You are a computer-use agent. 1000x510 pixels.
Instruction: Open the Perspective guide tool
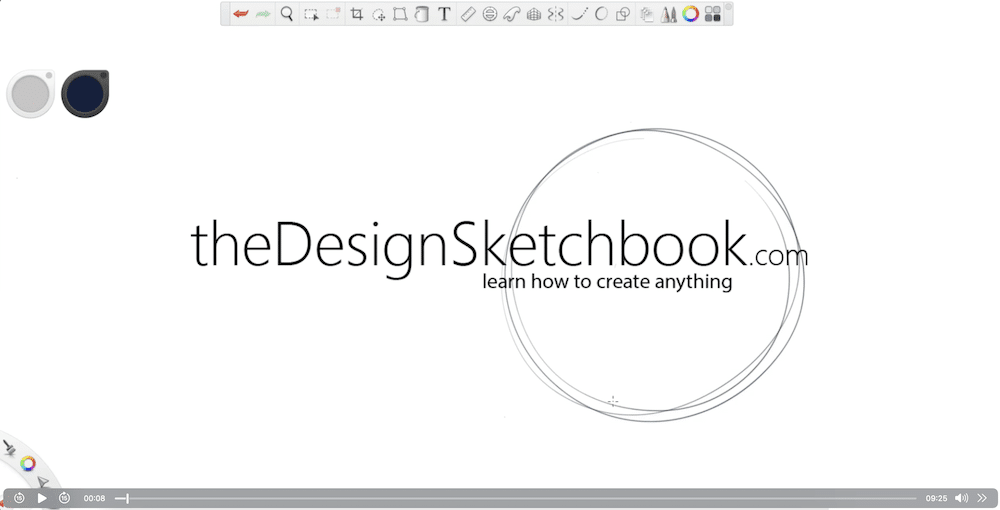click(534, 14)
